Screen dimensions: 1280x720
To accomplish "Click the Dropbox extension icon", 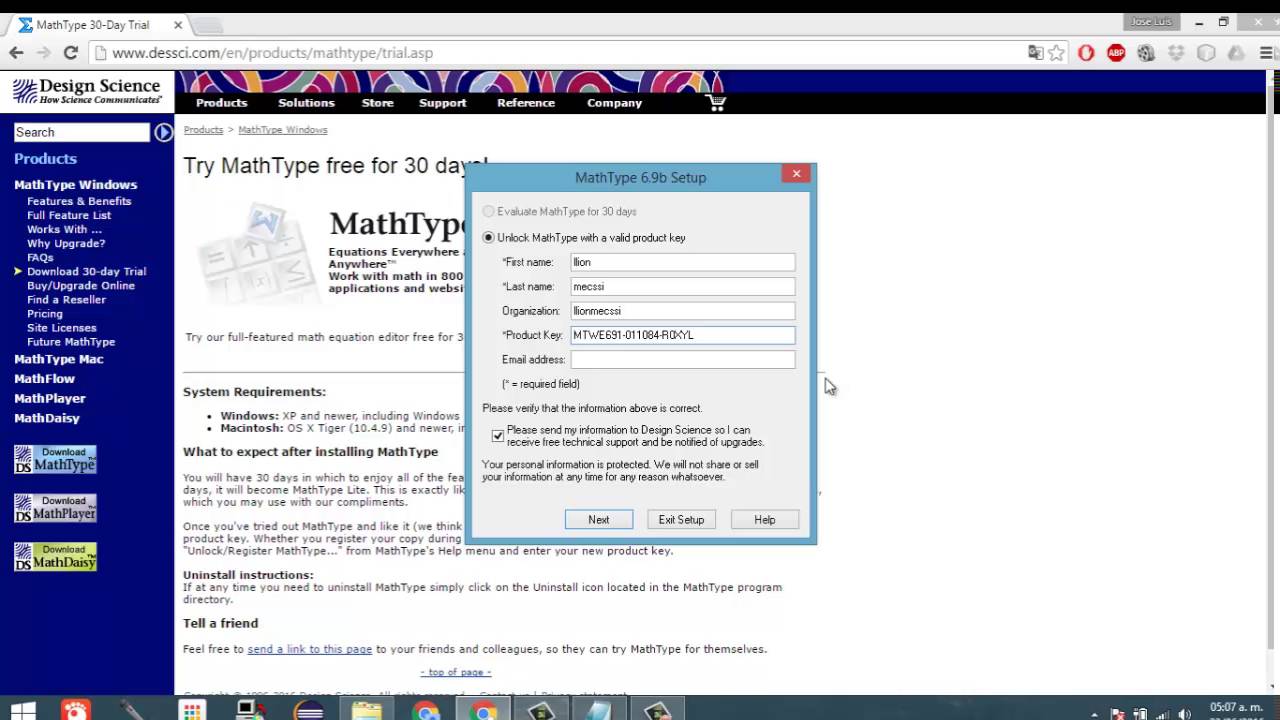I will click(x=1176, y=53).
